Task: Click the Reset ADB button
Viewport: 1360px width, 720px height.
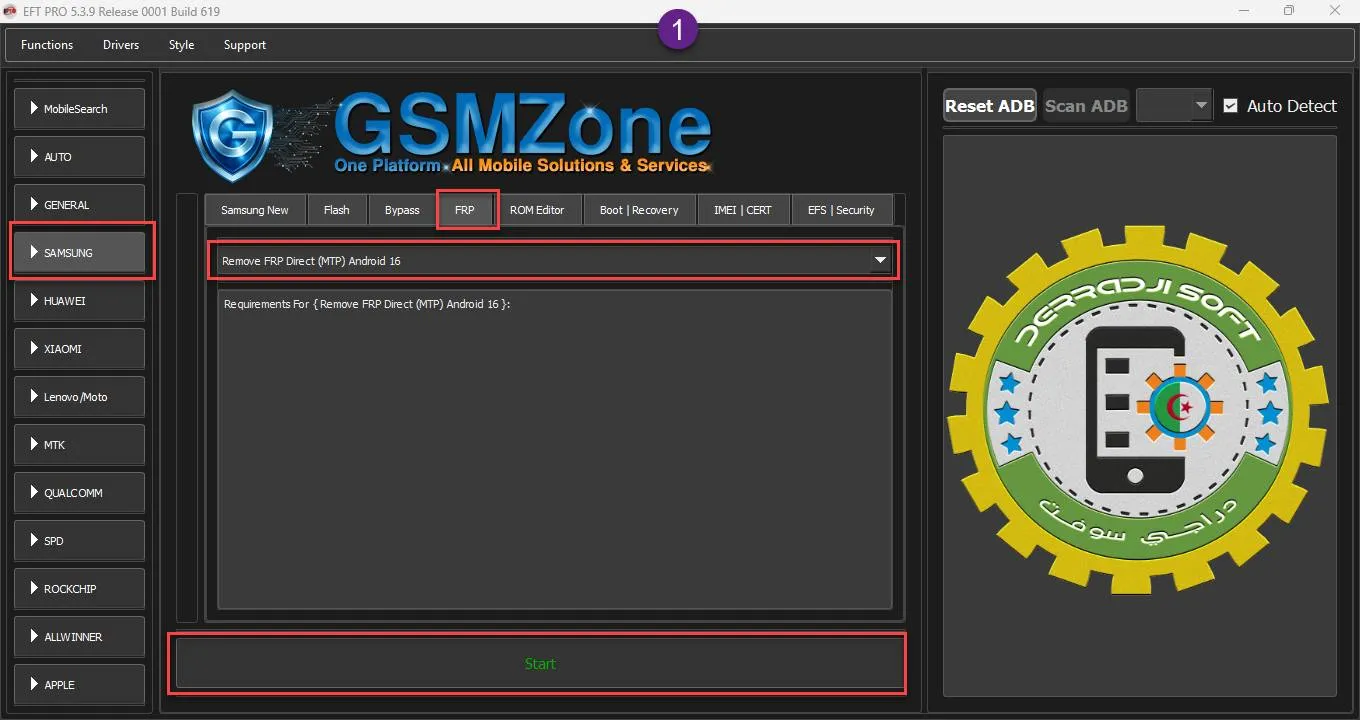Action: (989, 106)
